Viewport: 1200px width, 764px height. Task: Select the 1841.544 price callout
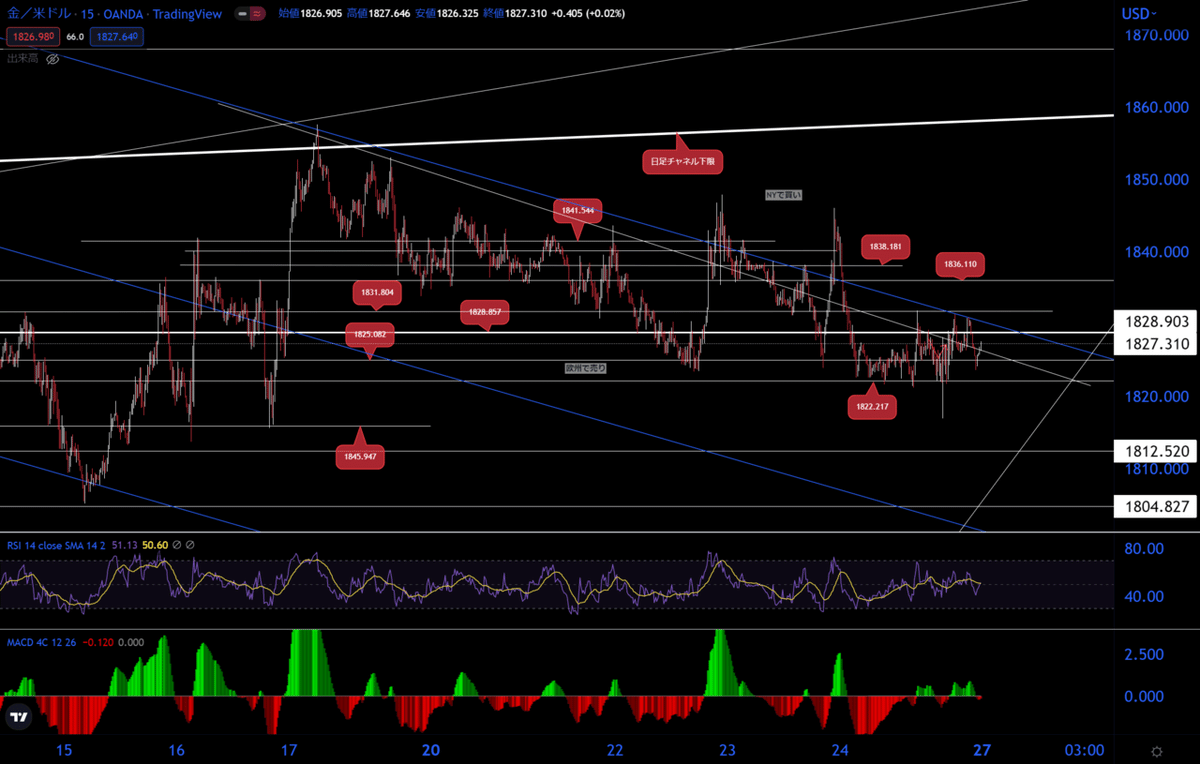tap(578, 210)
